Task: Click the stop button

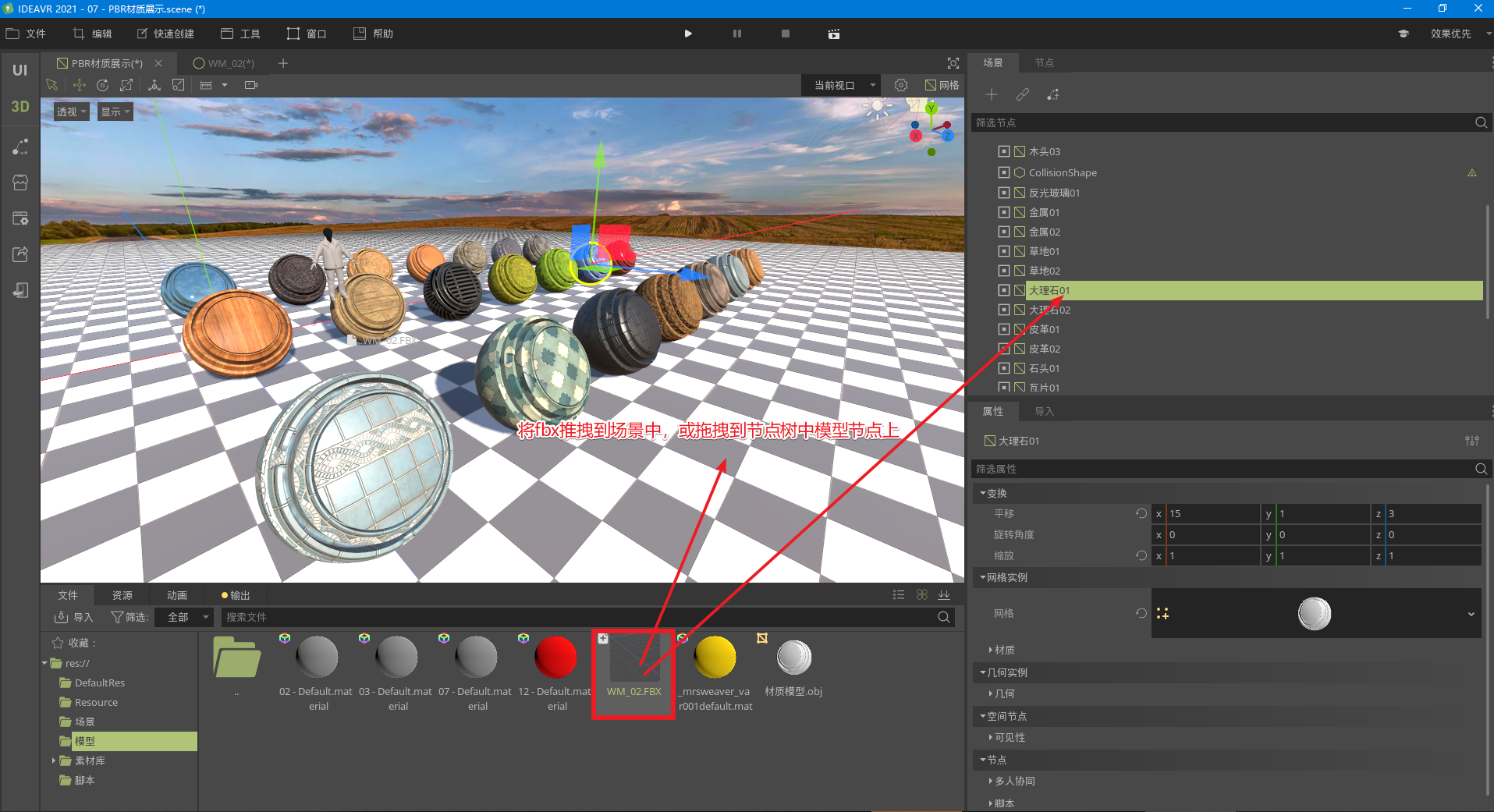Action: pos(786,34)
